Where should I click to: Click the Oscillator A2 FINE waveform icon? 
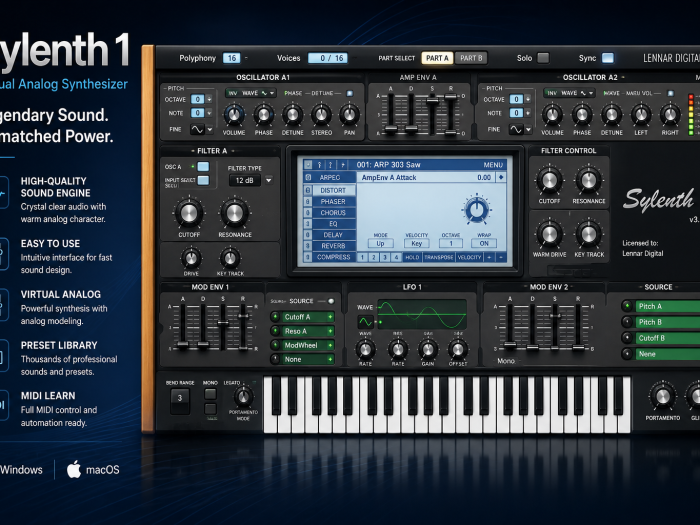pos(516,129)
